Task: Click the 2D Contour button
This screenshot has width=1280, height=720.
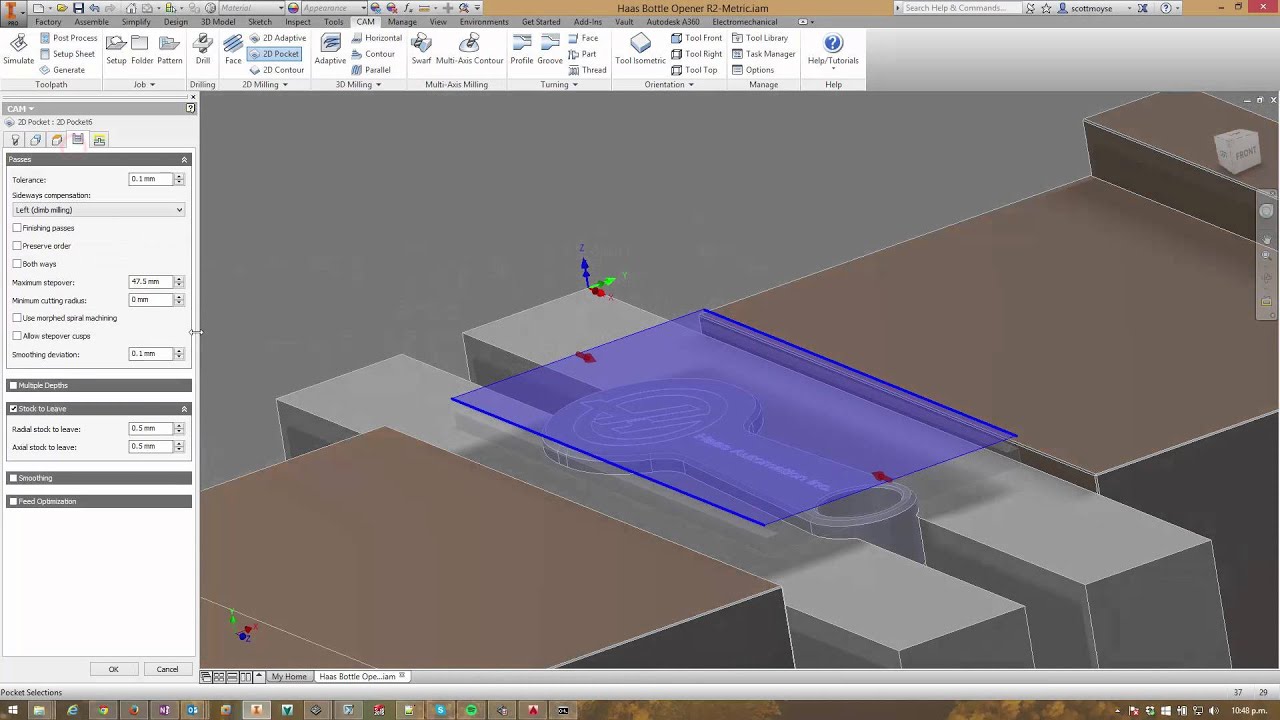Action: (x=277, y=70)
